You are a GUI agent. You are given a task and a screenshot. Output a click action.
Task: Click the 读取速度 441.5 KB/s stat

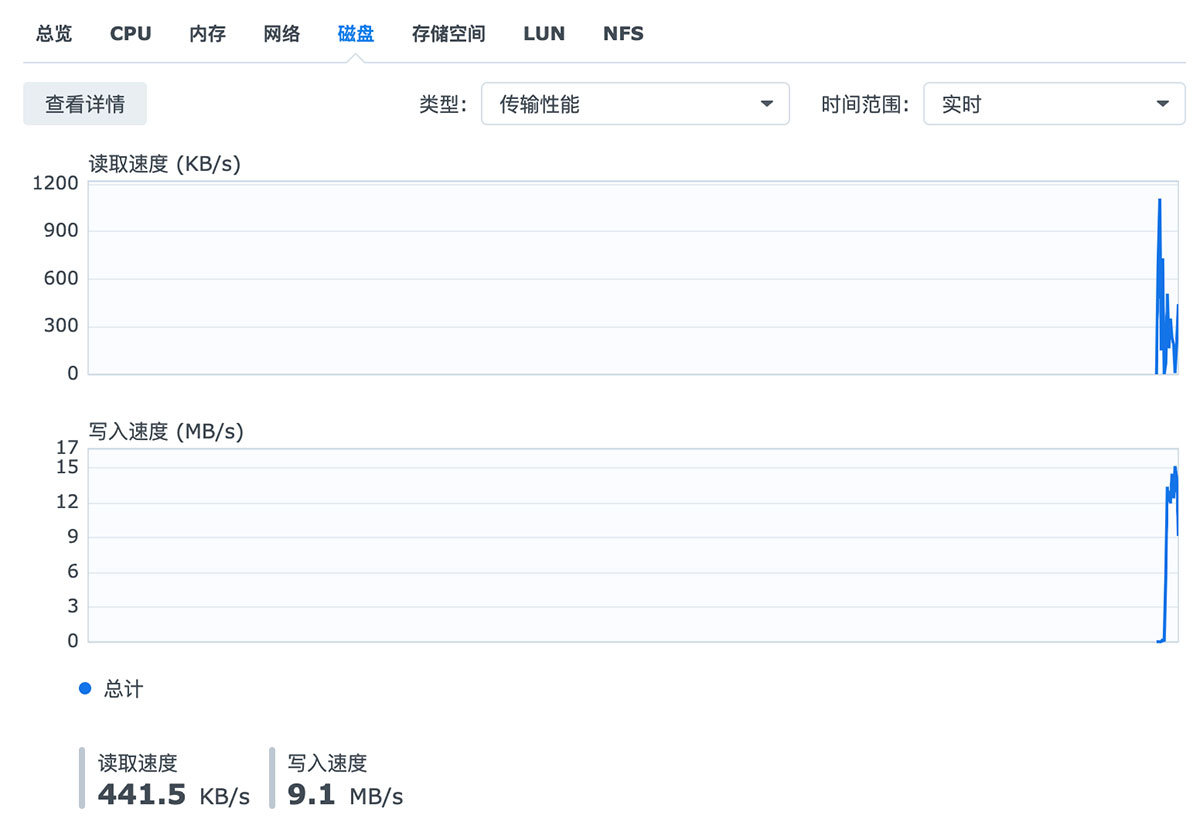(x=173, y=780)
